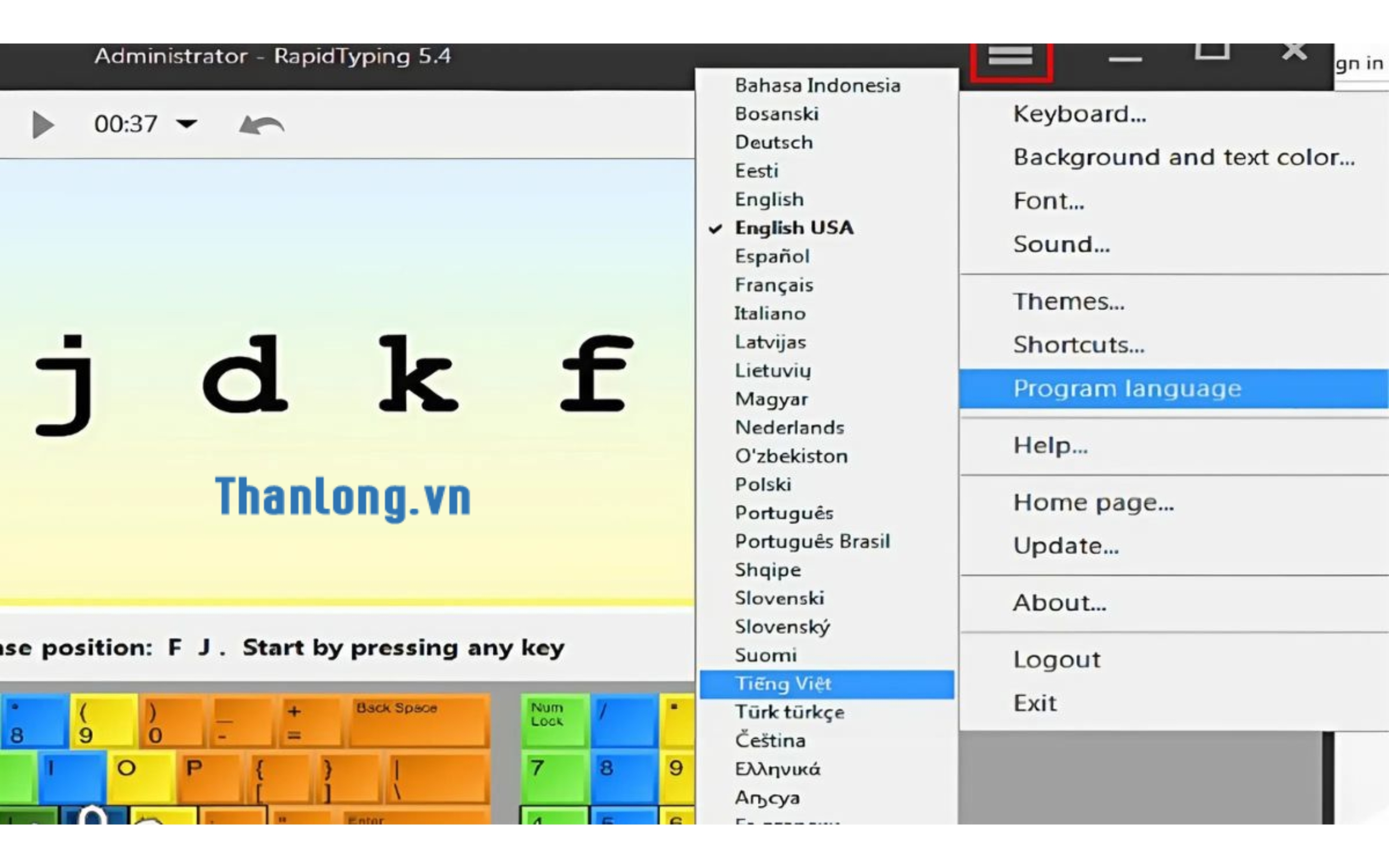
Task: Click the numpad 7 key
Action: pyautogui.click(x=553, y=777)
